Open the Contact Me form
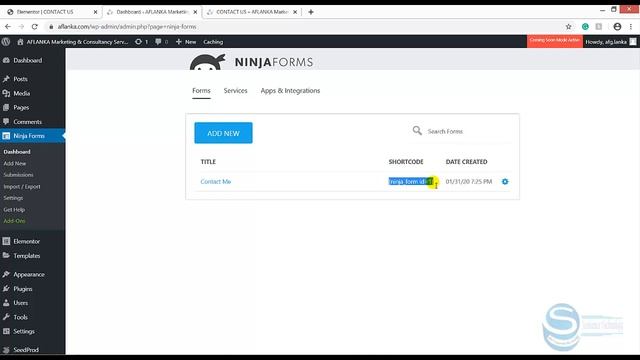 coord(216,182)
